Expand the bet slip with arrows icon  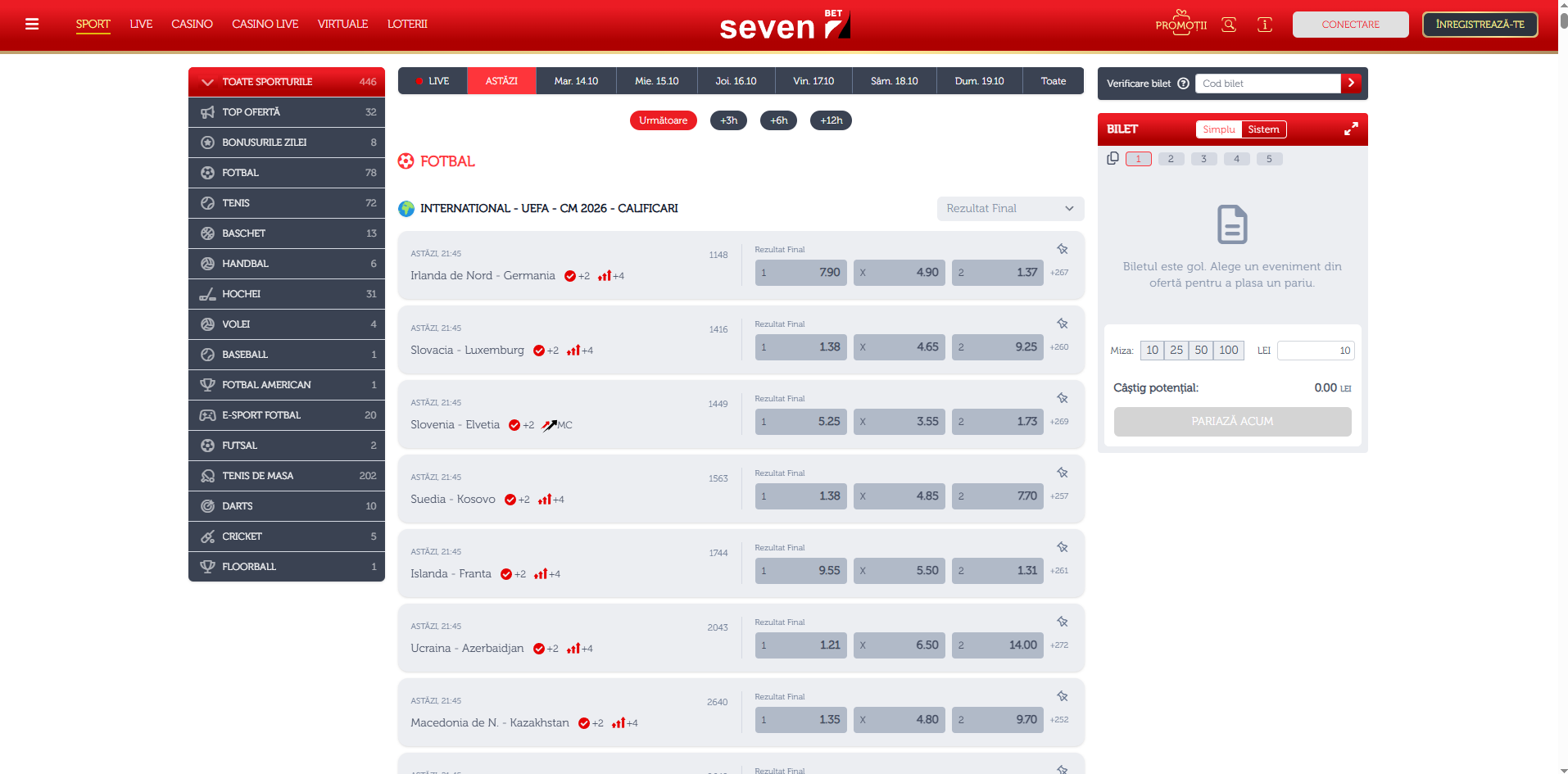pyautogui.click(x=1350, y=129)
